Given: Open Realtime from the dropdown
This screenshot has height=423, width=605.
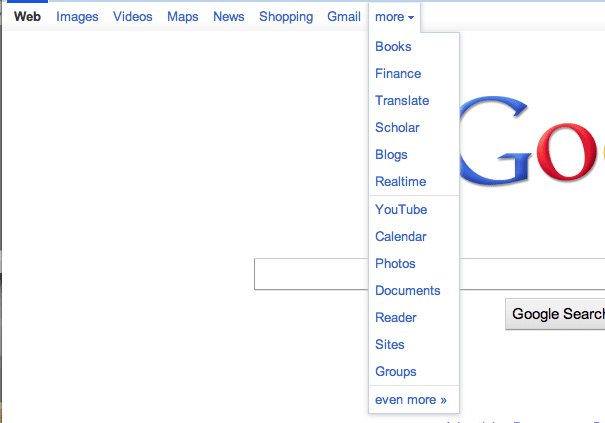Looking at the screenshot, I should (x=400, y=182).
